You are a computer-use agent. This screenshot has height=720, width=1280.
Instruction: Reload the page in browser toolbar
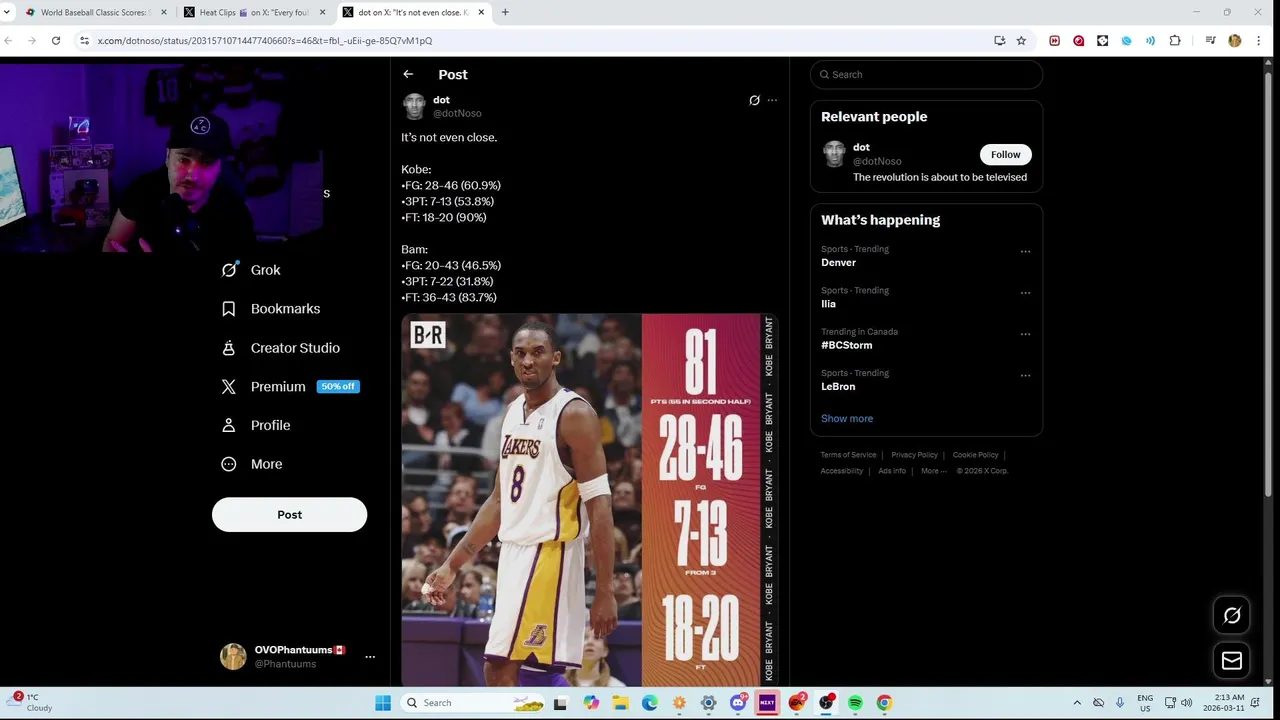[x=56, y=41]
